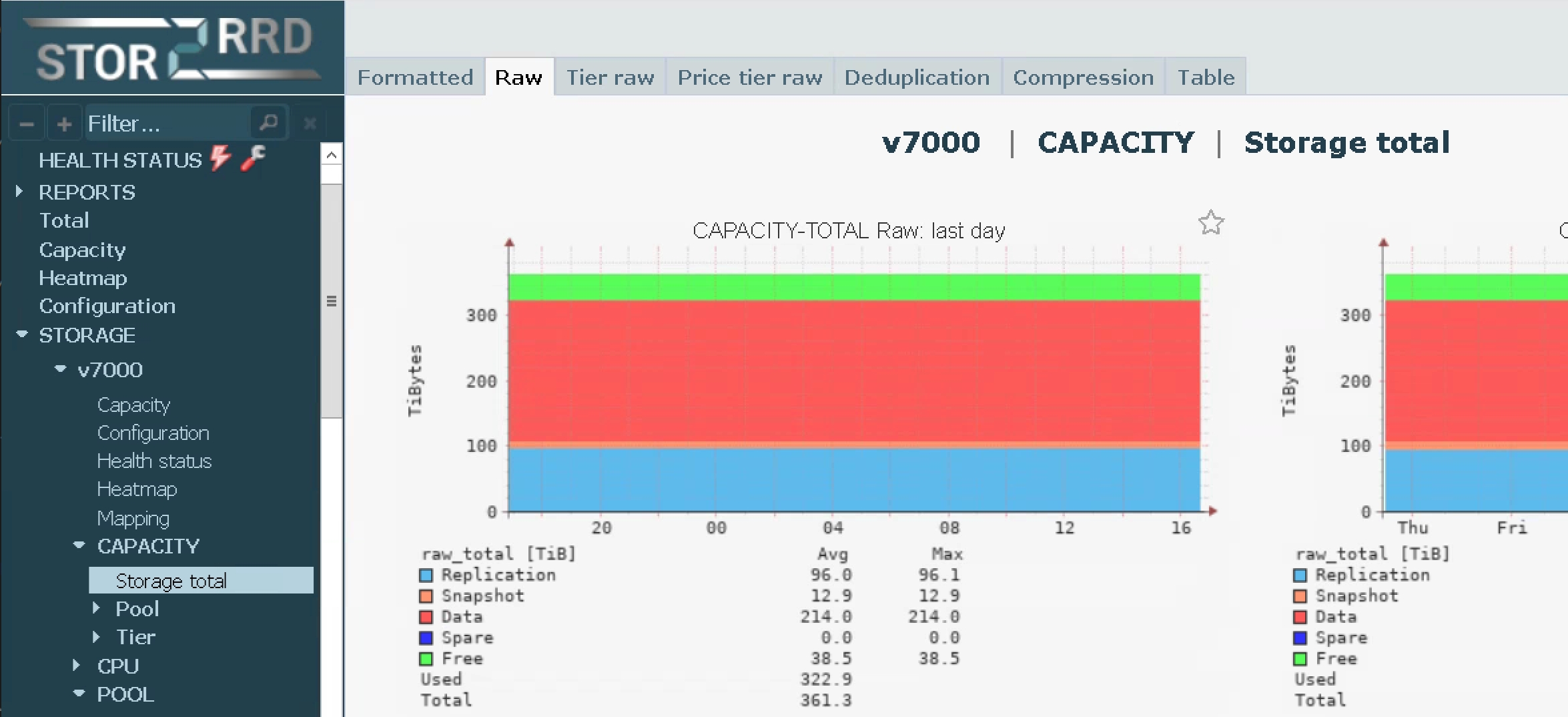Collapse the POOL tree node

coord(79,693)
